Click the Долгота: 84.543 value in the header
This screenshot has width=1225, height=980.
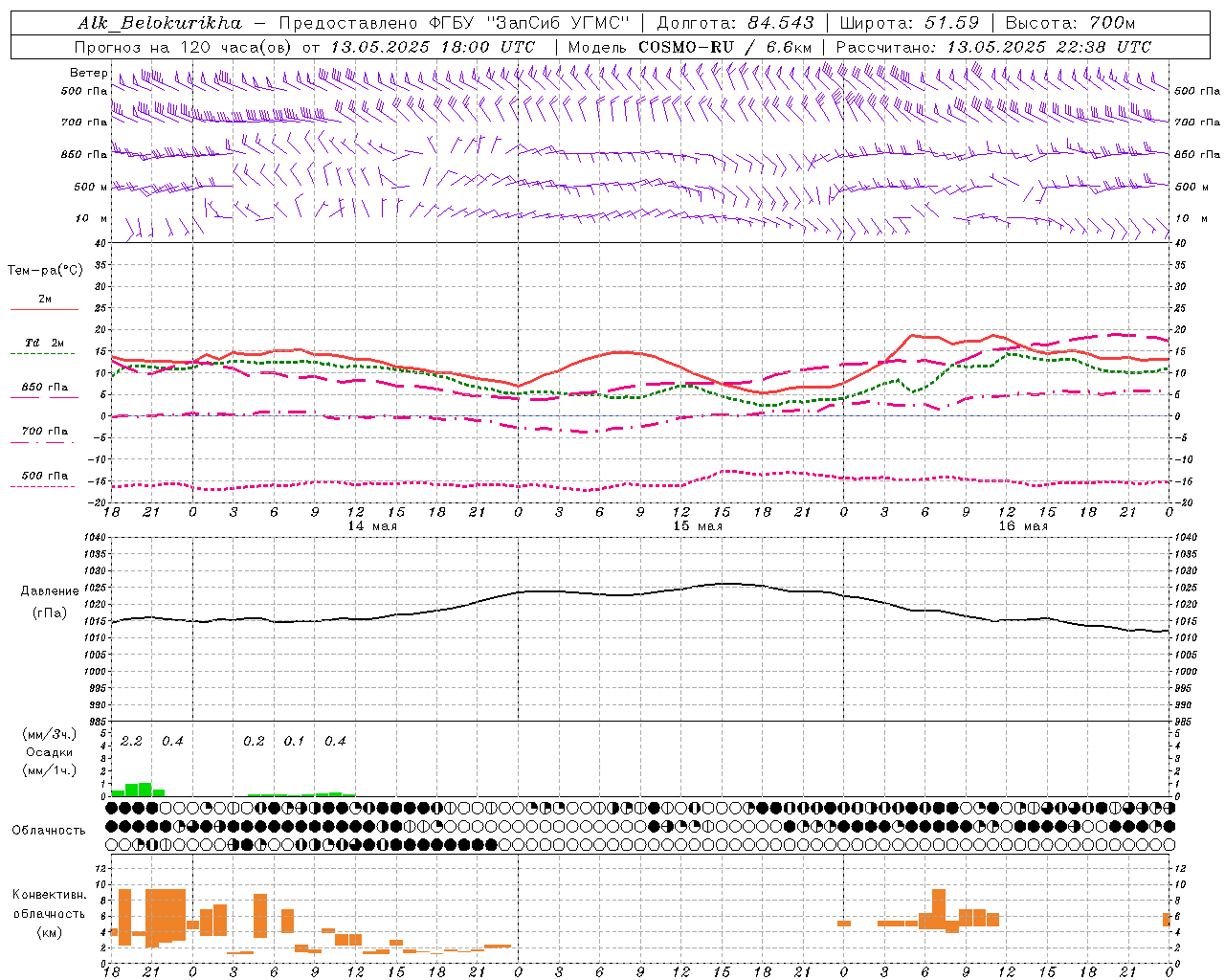[x=736, y=23]
